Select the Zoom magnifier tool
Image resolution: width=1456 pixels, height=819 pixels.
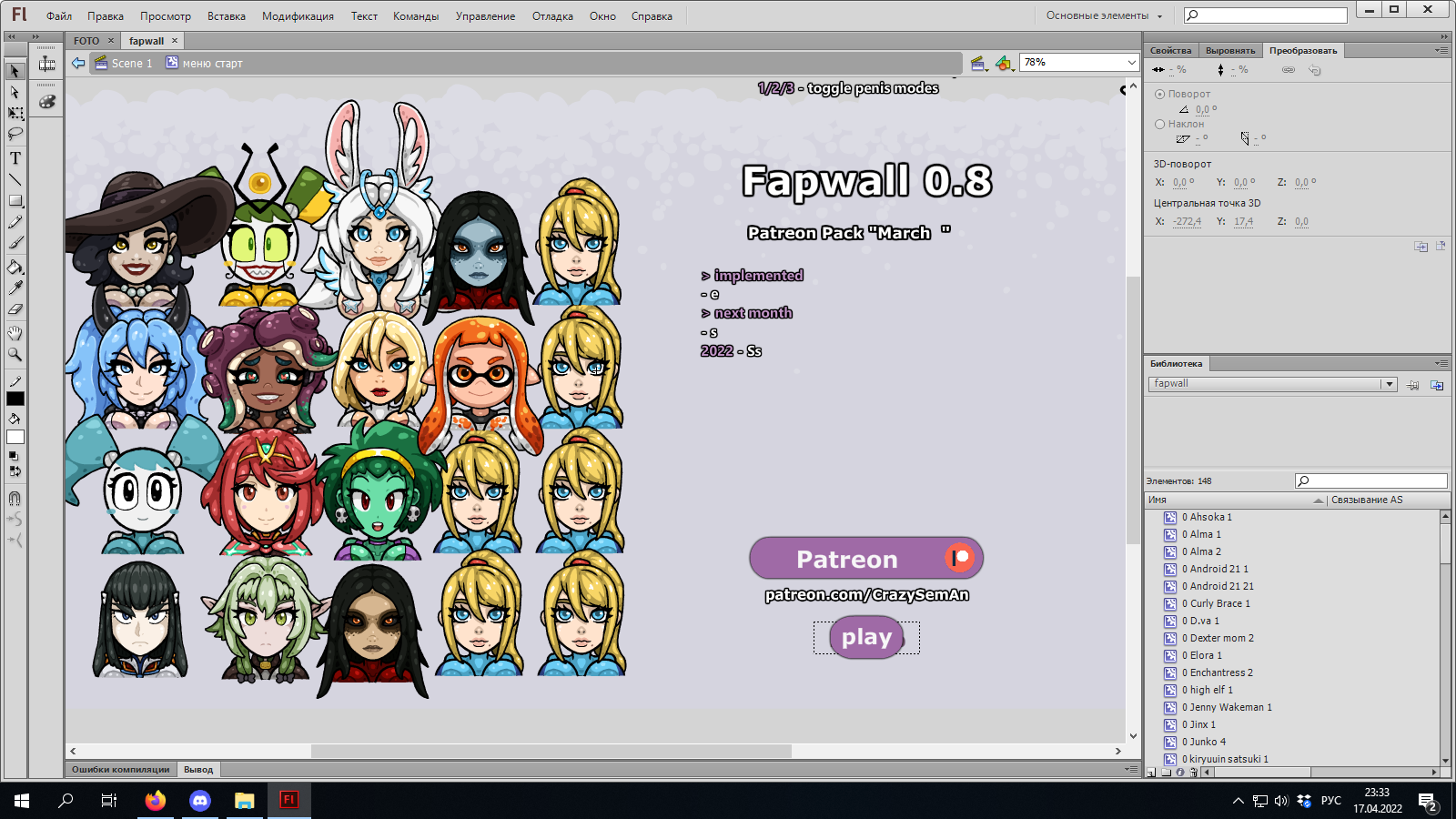pyautogui.click(x=15, y=354)
